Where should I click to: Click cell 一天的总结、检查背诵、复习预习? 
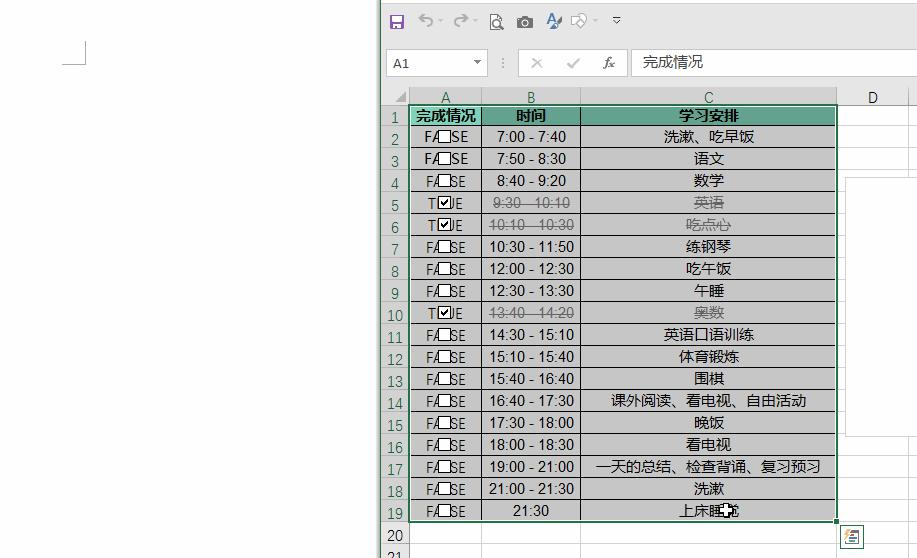coord(708,467)
